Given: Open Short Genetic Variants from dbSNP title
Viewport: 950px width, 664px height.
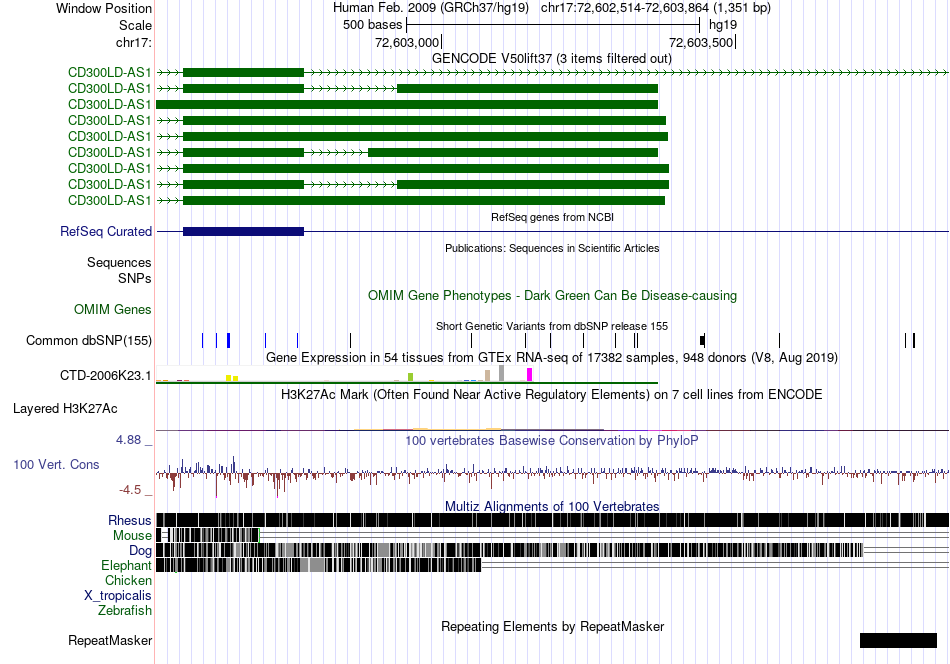Looking at the screenshot, I should pos(552,326).
